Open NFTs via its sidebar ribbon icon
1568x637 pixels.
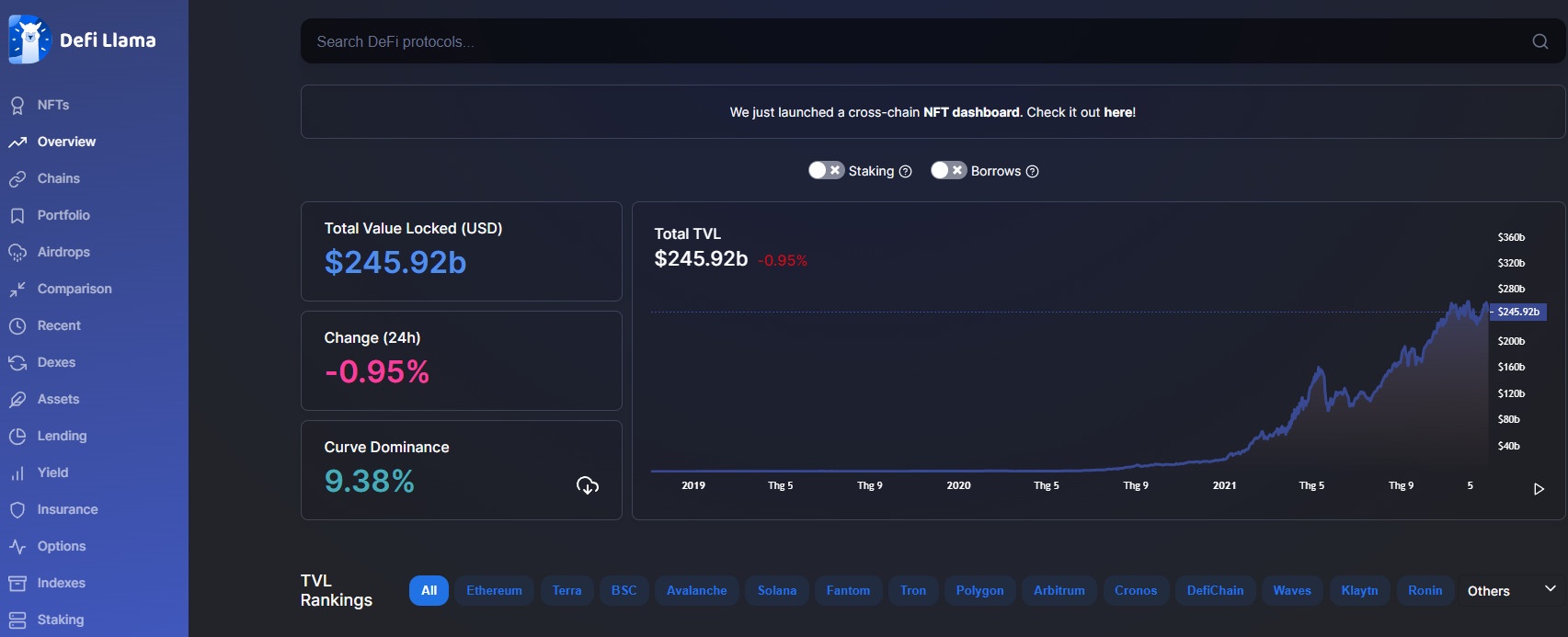[x=17, y=106]
